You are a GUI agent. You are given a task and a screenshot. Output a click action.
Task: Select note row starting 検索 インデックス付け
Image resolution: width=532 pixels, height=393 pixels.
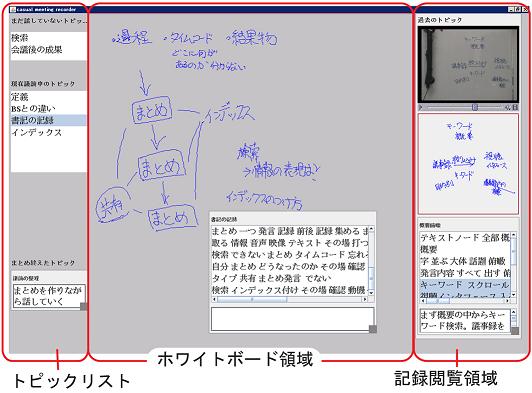(x=290, y=289)
